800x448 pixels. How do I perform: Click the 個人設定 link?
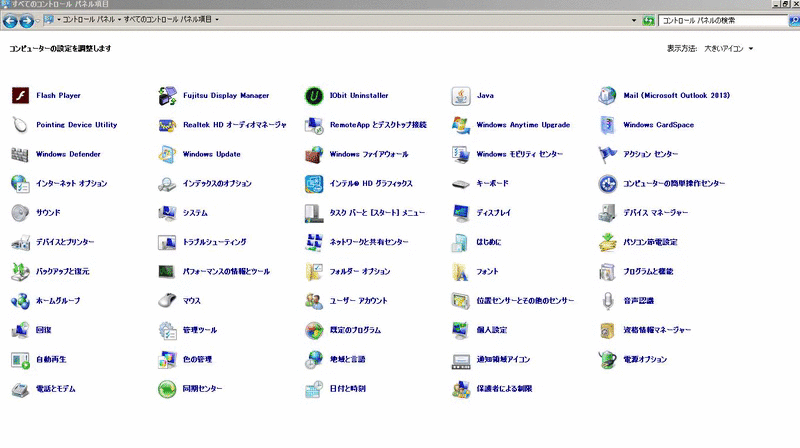tap(492, 330)
